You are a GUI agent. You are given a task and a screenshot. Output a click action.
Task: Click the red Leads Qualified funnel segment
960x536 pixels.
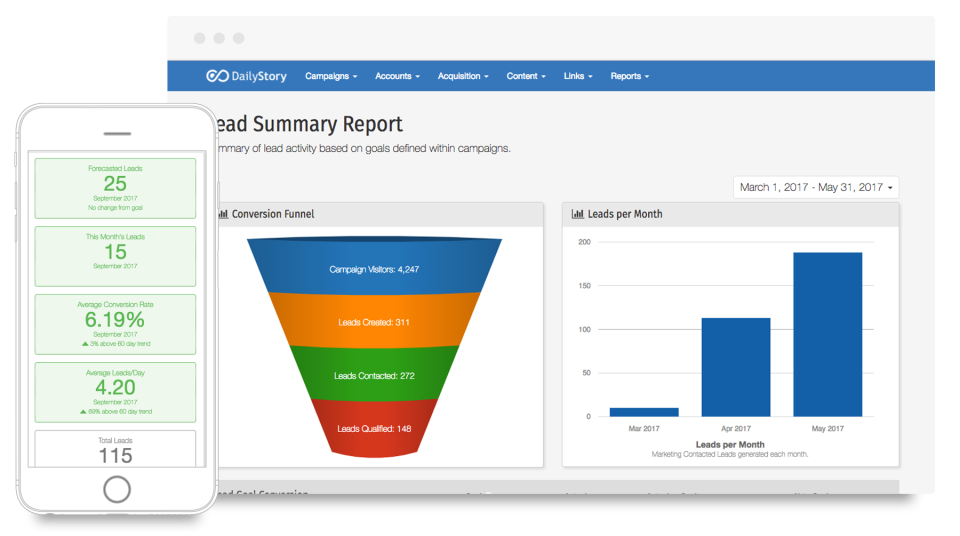[375, 428]
